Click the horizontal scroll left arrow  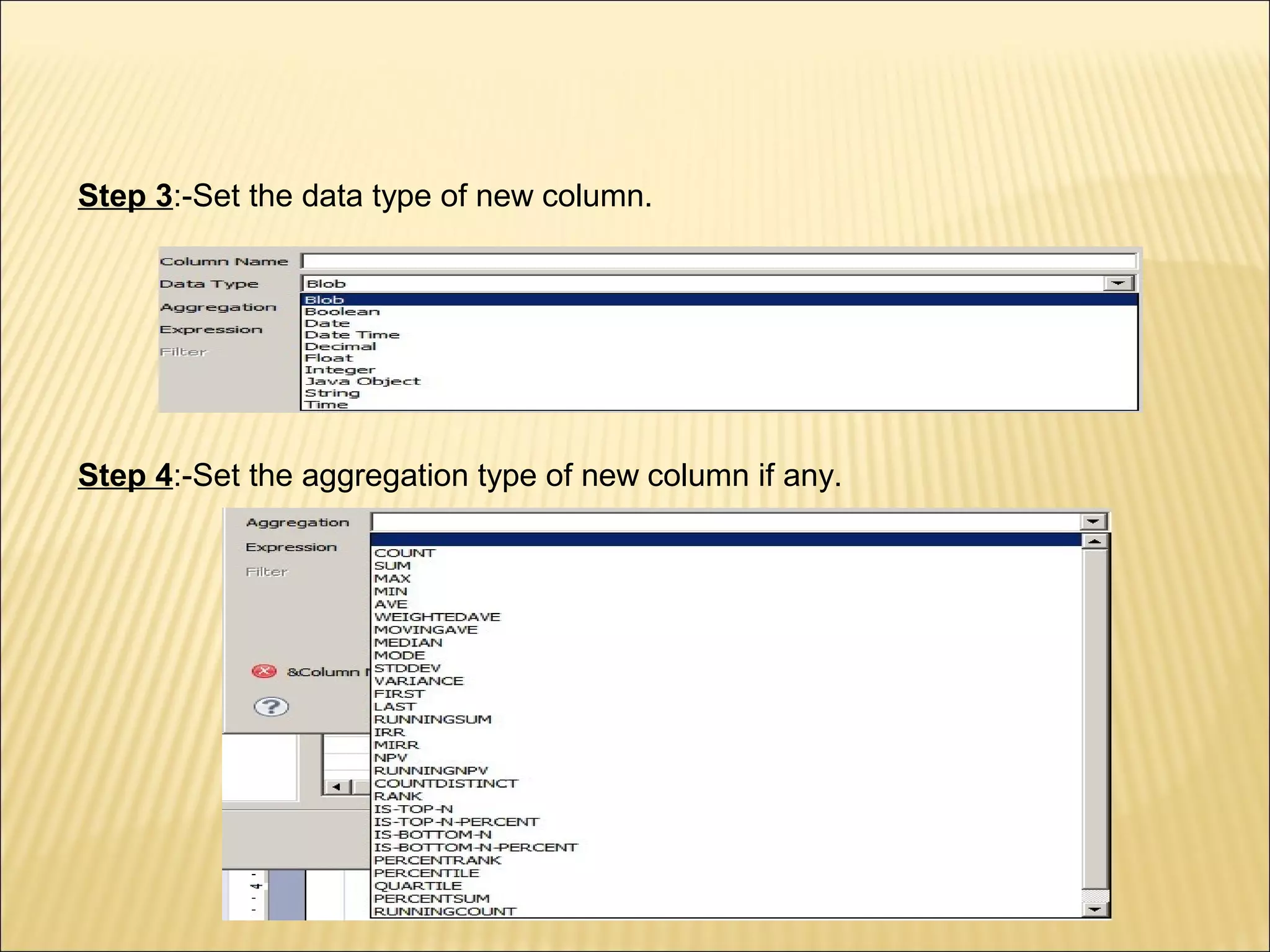pyautogui.click(x=337, y=787)
